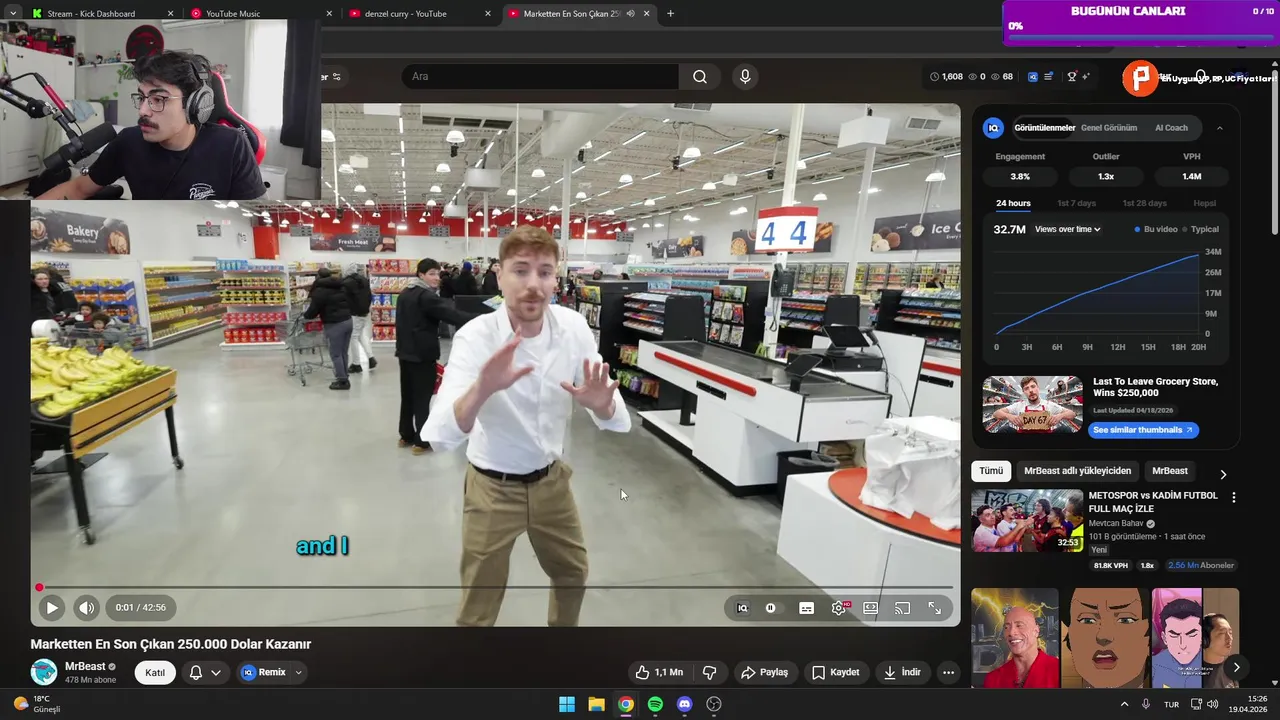Click the blue vidIQ icon in the top toolbar
The width and height of the screenshot is (1280, 720).
coord(1033,77)
